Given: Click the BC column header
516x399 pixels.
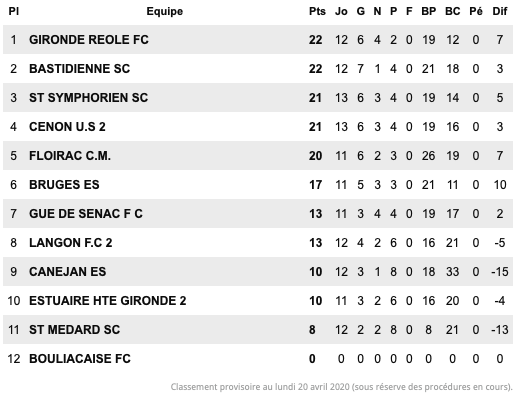Looking at the screenshot, I should (452, 11).
